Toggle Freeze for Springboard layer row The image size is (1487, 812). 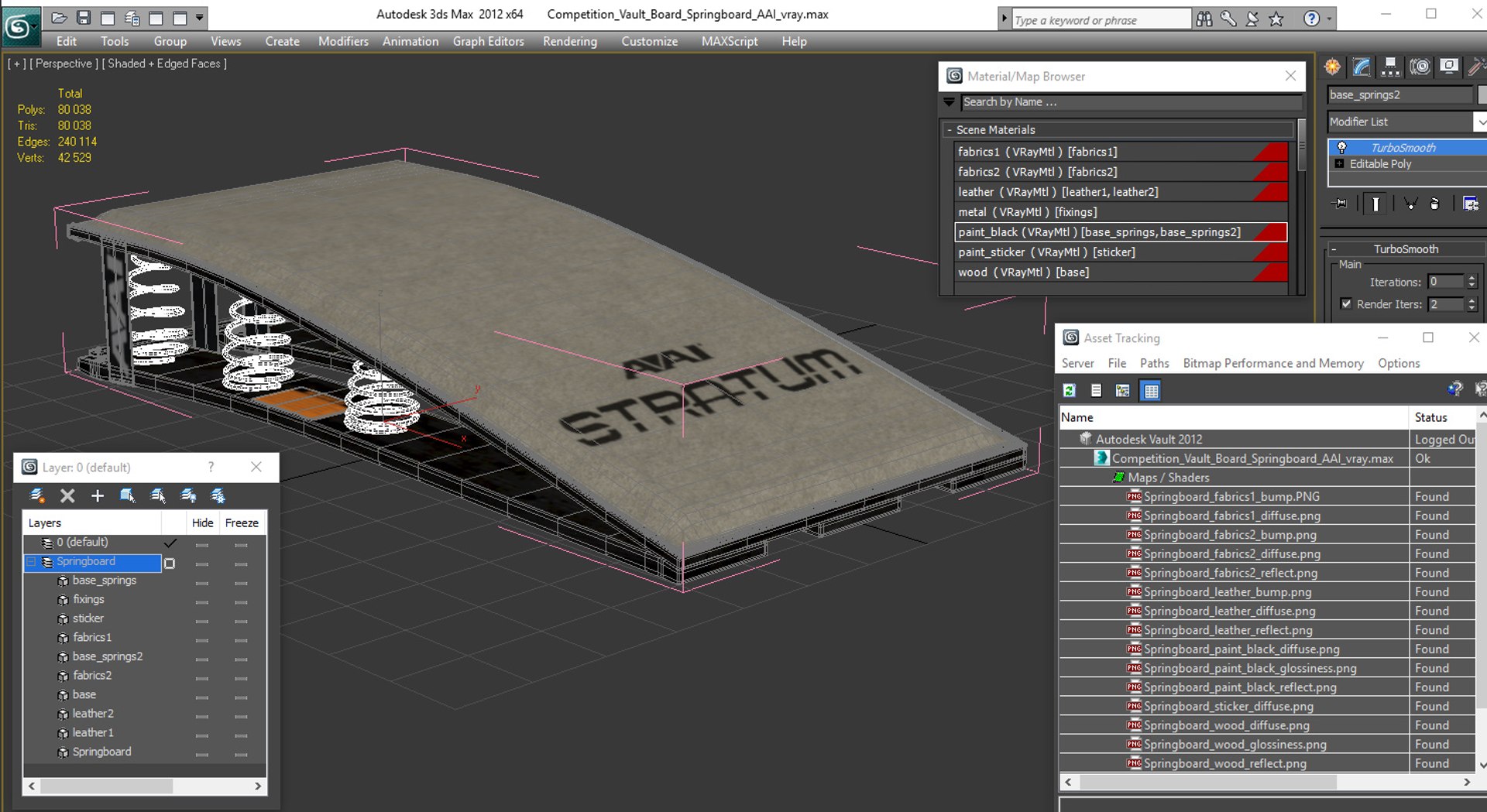click(241, 564)
